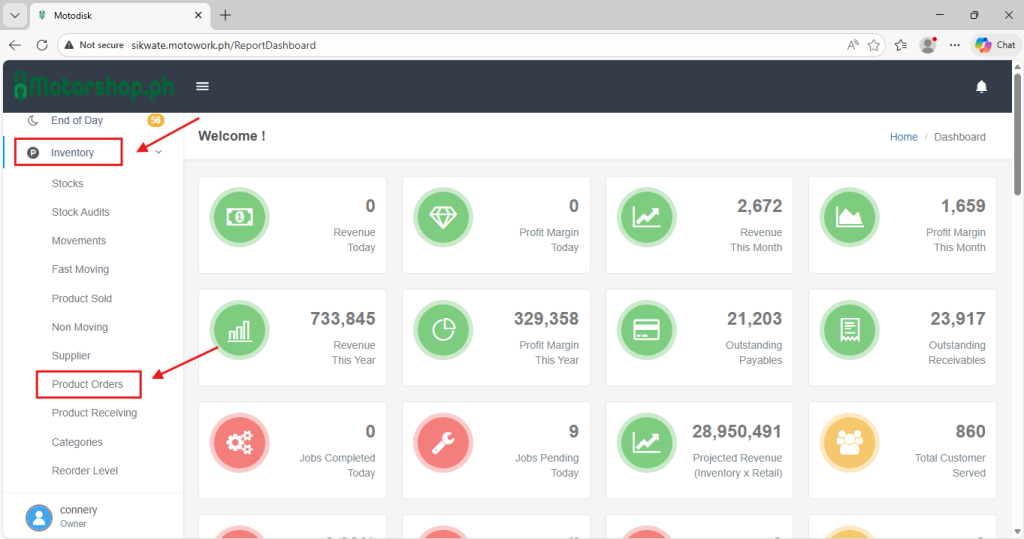The image size is (1024, 539).
Task: Collapse the Inventory menu chevron
Action: 159,153
